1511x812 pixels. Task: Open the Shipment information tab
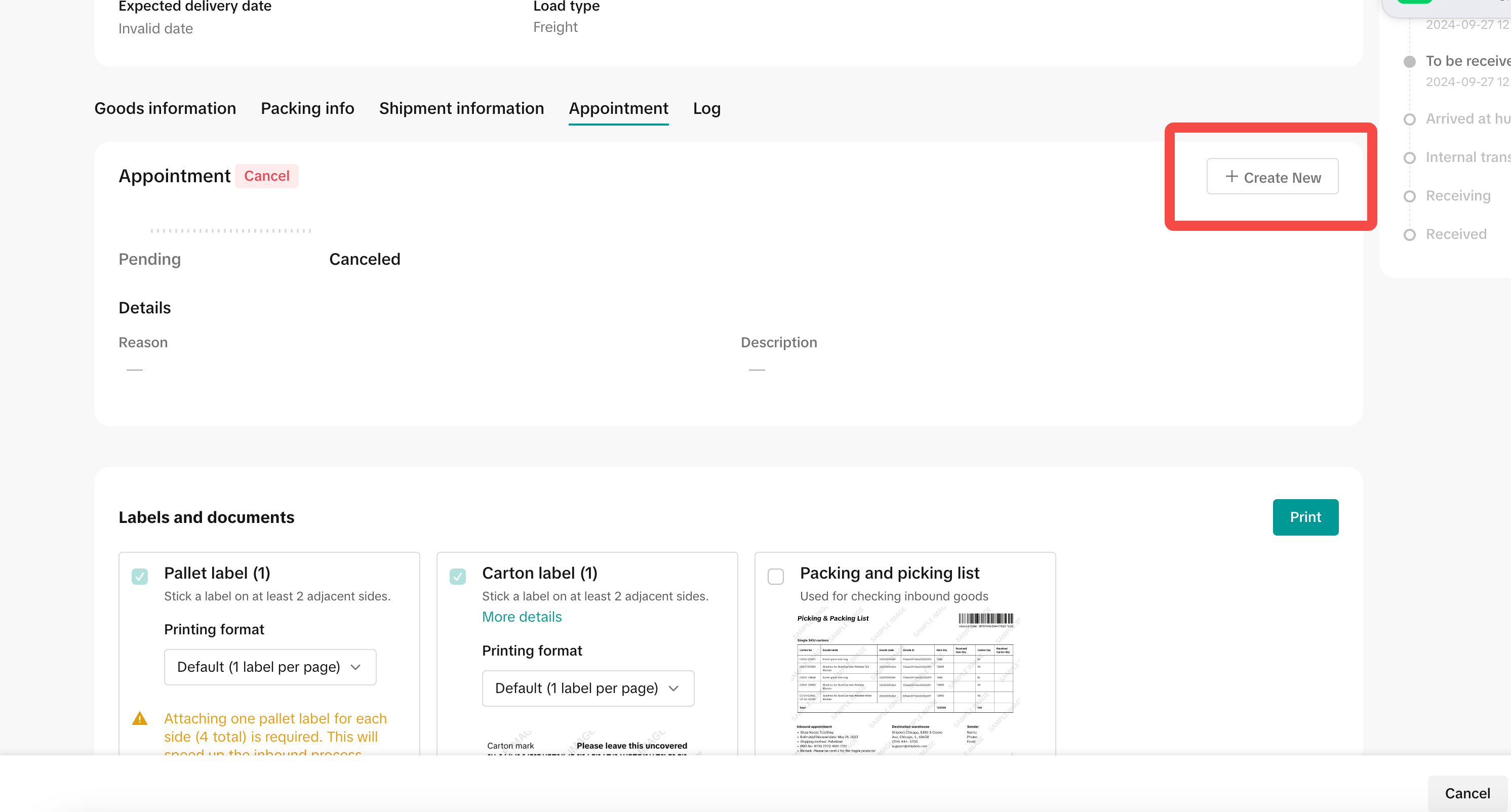point(461,108)
